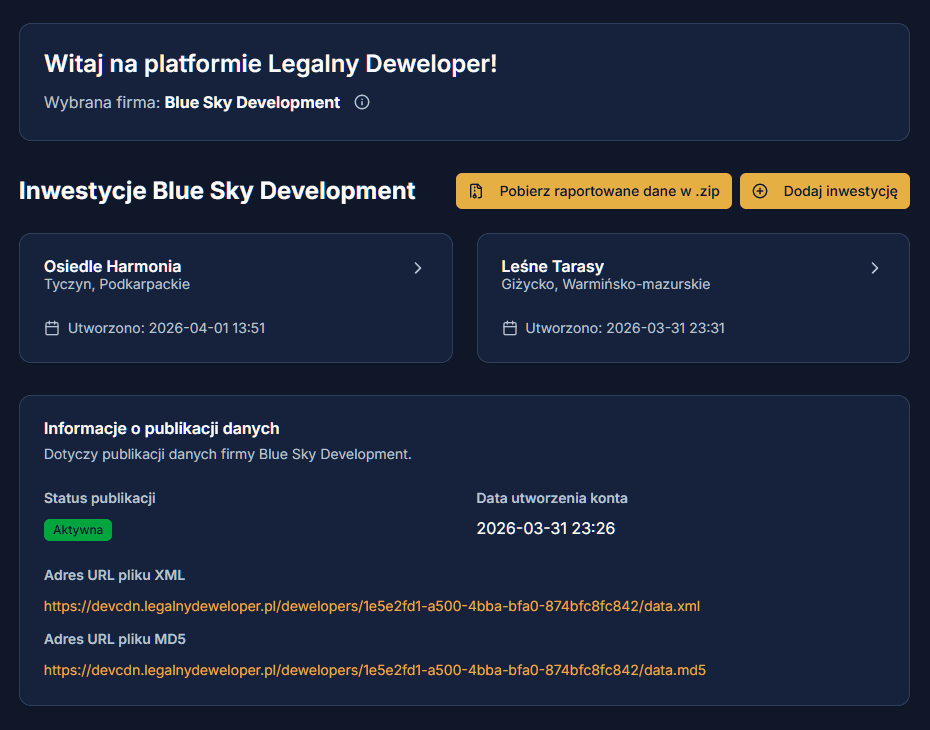
Task: Select the Leśne Tarasy investment title
Action: coord(552,266)
